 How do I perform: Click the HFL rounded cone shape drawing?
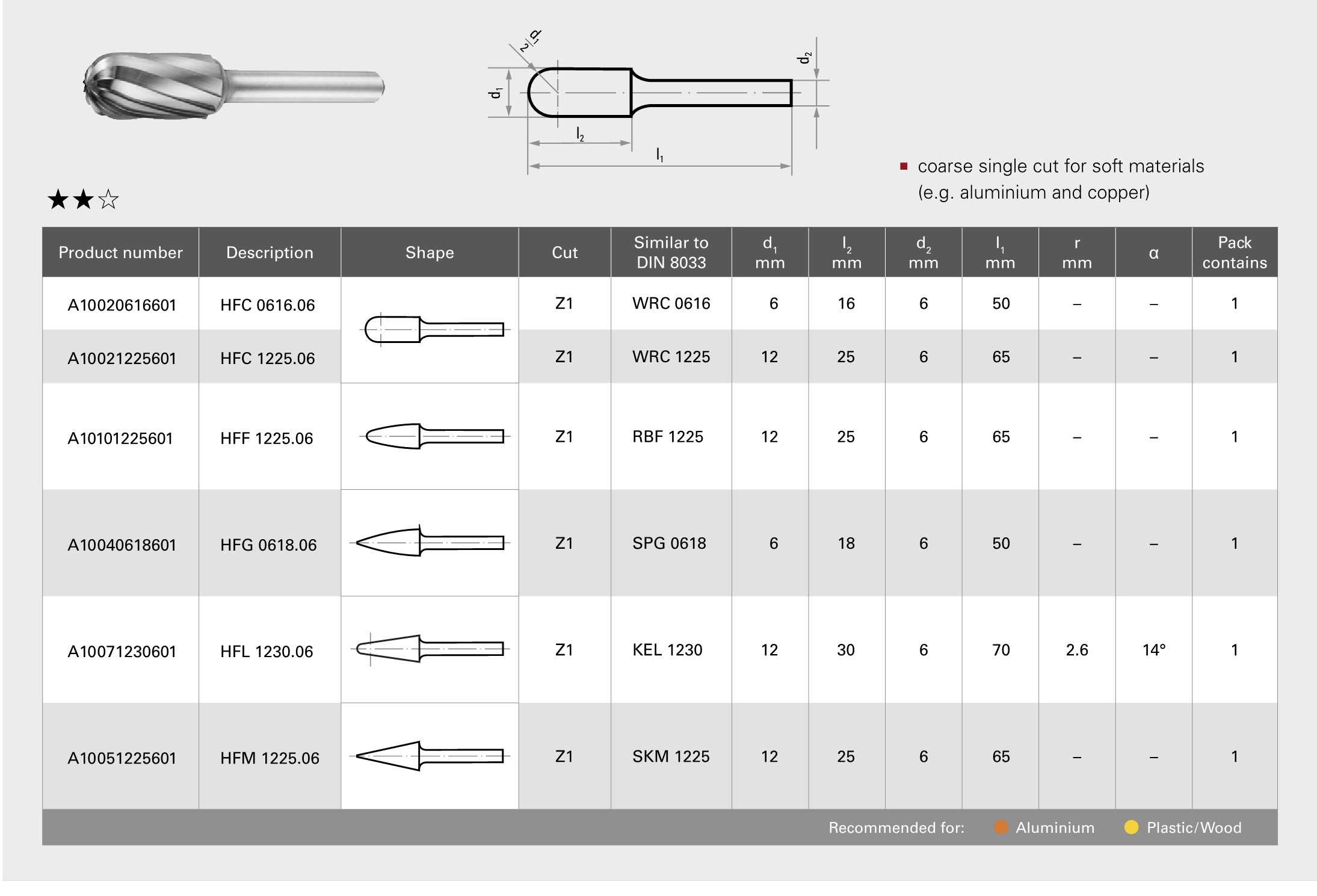tap(430, 649)
